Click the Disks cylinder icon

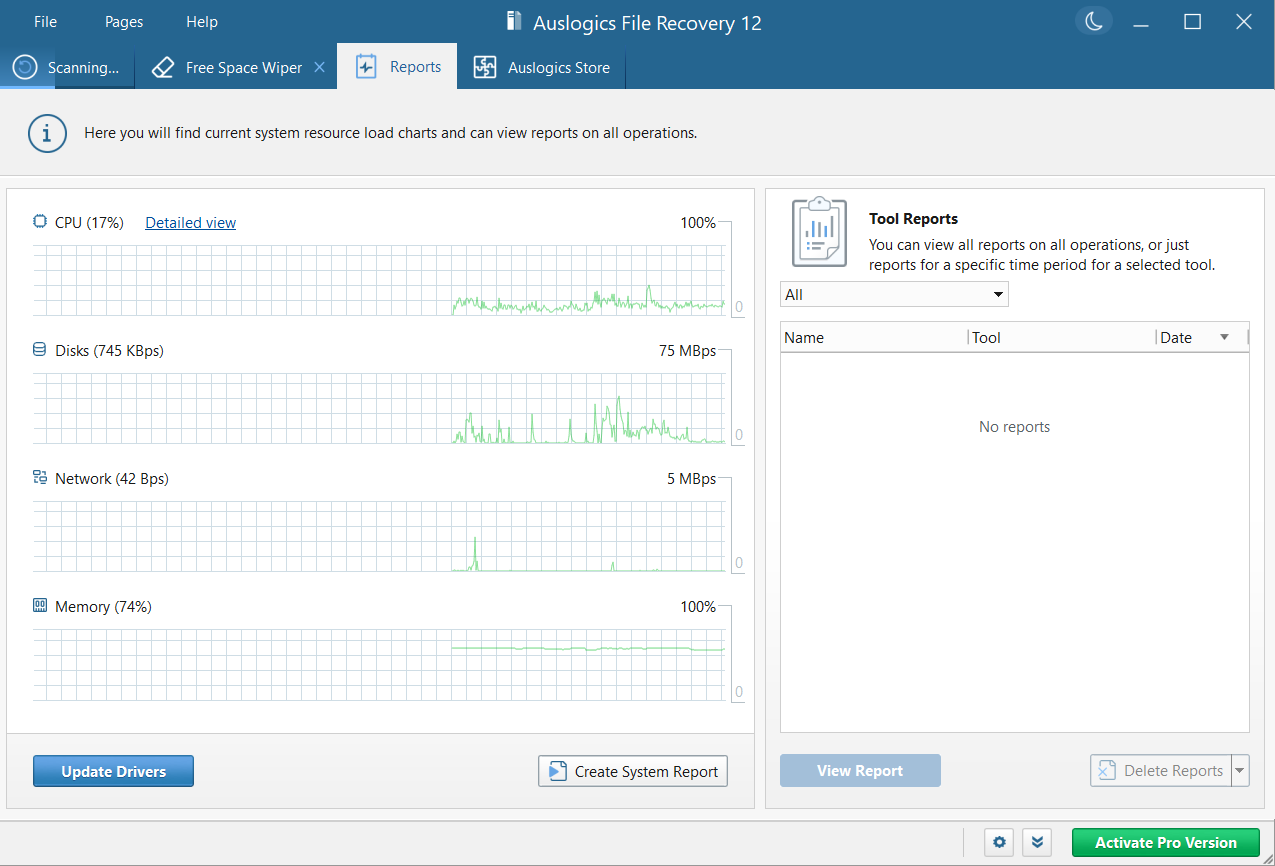[x=40, y=350]
